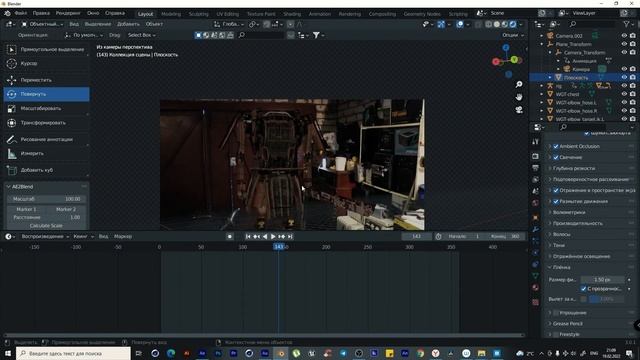Open the Справка menu

coord(115,13)
